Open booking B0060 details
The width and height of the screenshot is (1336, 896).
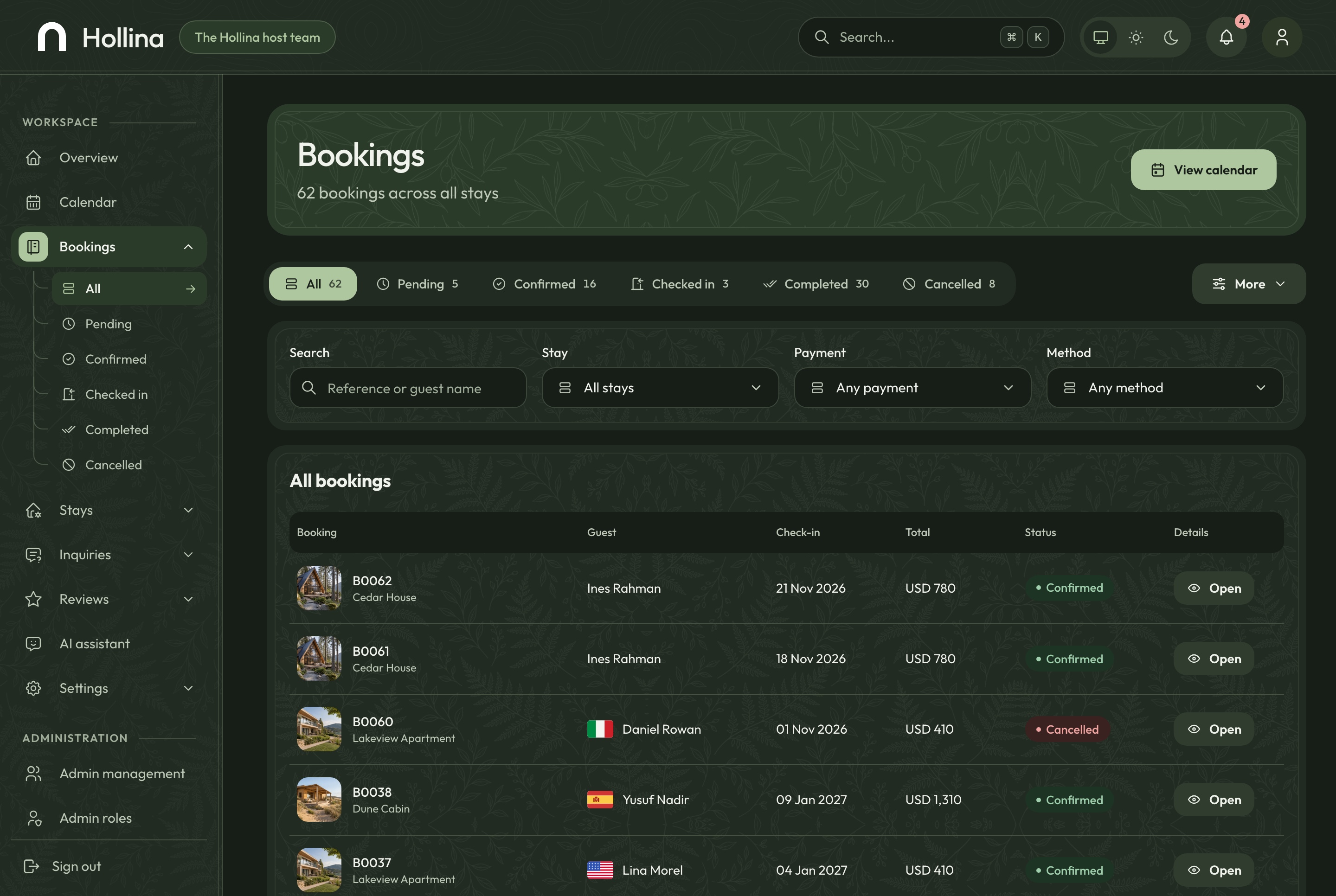click(x=1214, y=729)
